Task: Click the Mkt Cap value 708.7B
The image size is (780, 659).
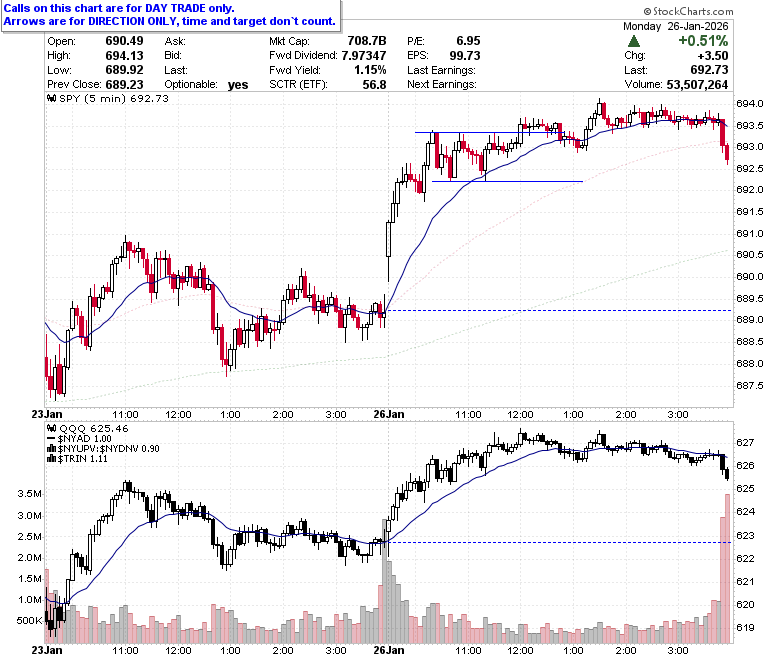Action: point(367,41)
